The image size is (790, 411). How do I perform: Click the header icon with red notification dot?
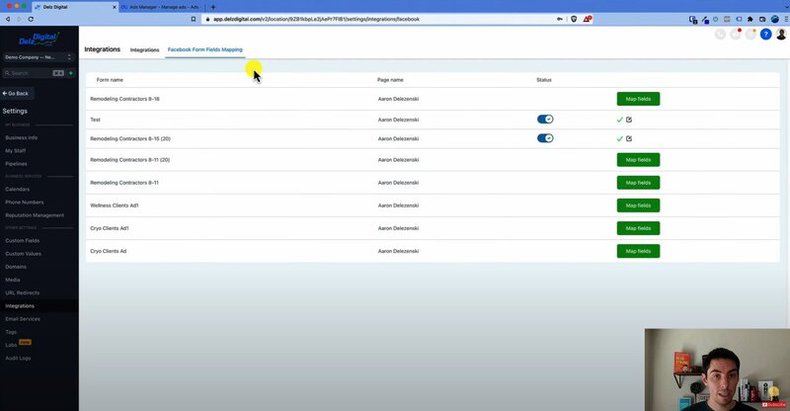pyautogui.click(x=736, y=34)
